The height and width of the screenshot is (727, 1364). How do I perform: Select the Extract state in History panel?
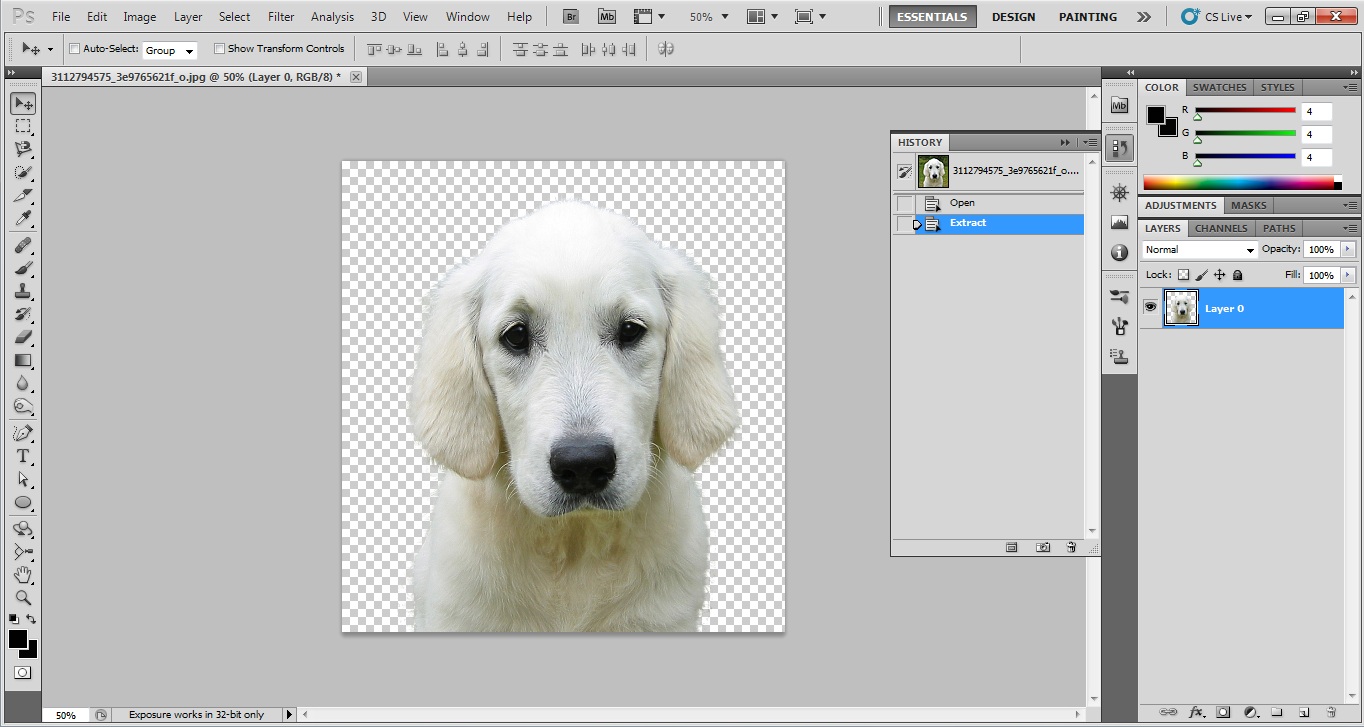(967, 222)
